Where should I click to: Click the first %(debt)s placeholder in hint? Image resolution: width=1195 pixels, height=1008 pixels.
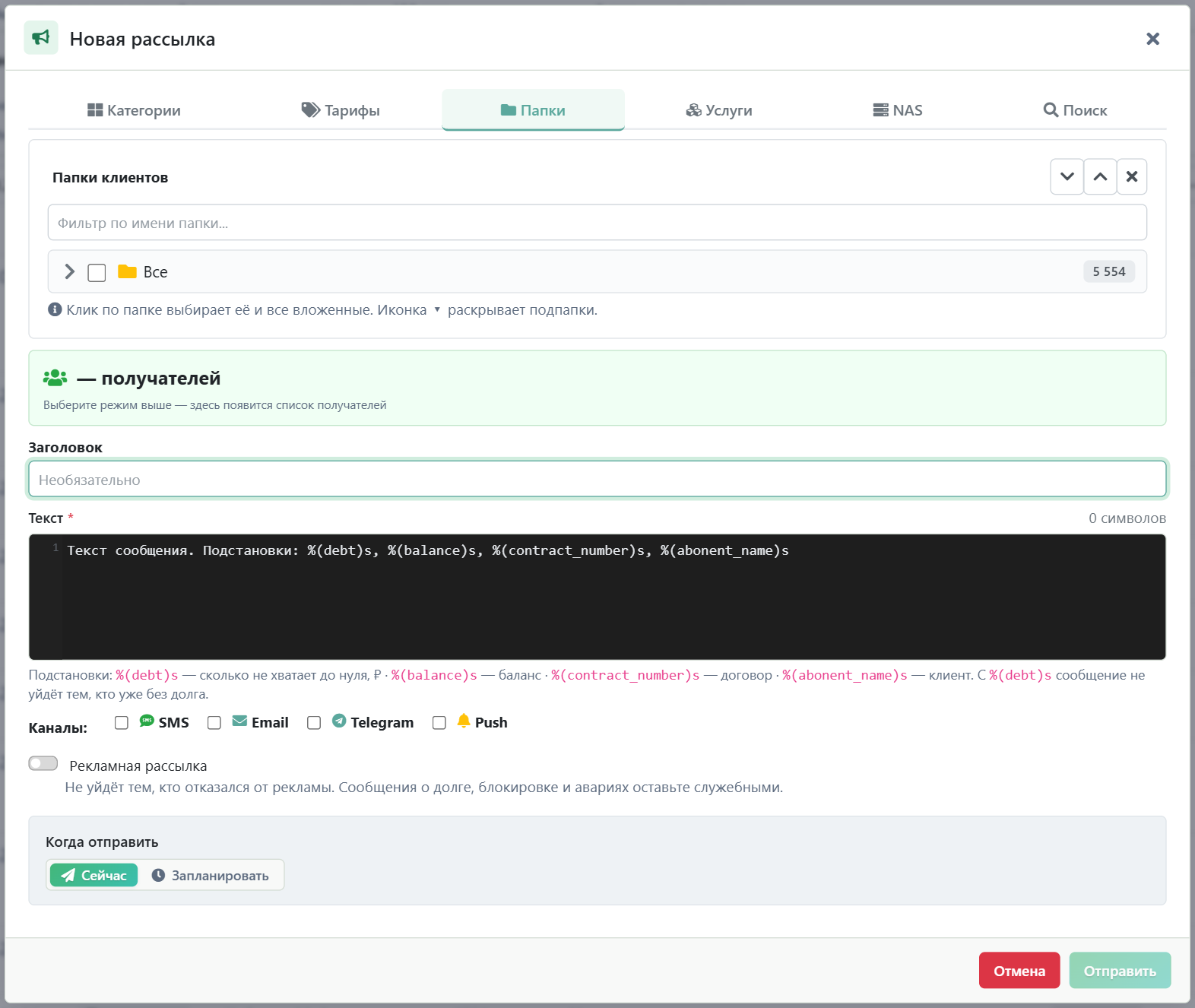pos(147,675)
